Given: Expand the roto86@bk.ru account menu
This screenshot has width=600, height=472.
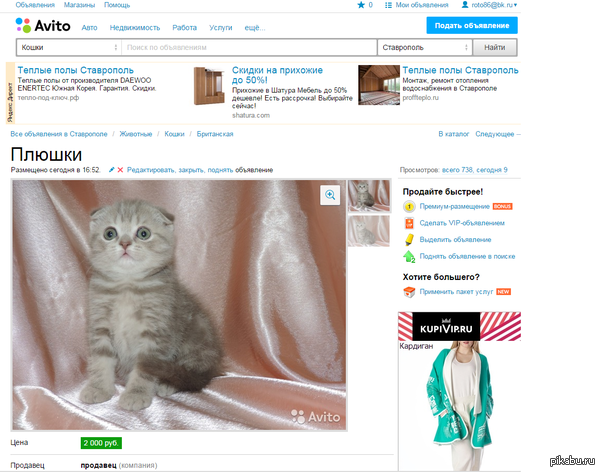Looking at the screenshot, I should (x=490, y=5).
